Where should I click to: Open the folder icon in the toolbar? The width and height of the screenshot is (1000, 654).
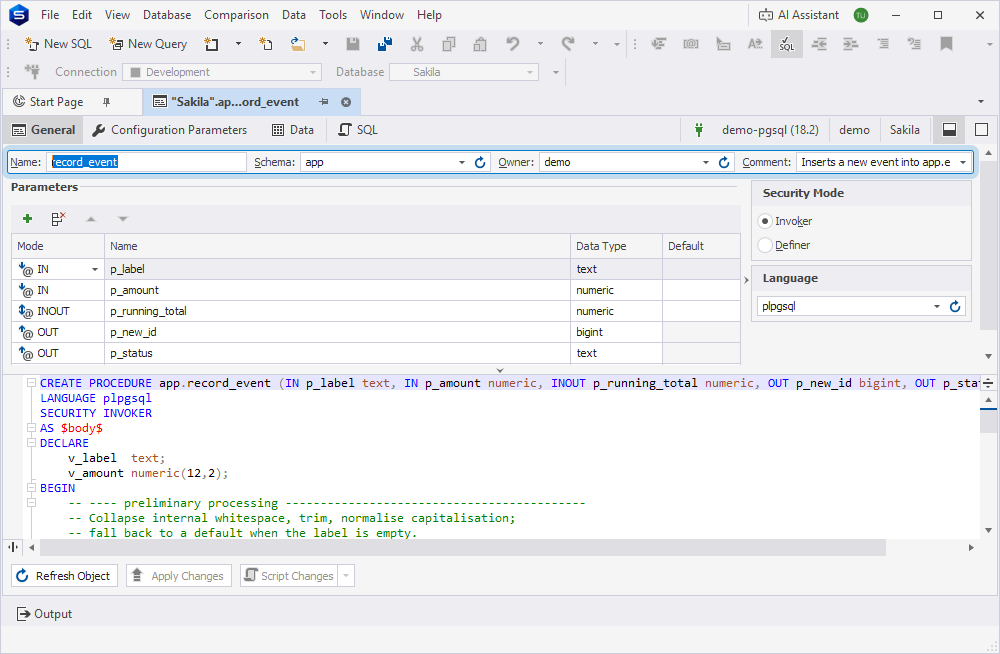click(298, 44)
